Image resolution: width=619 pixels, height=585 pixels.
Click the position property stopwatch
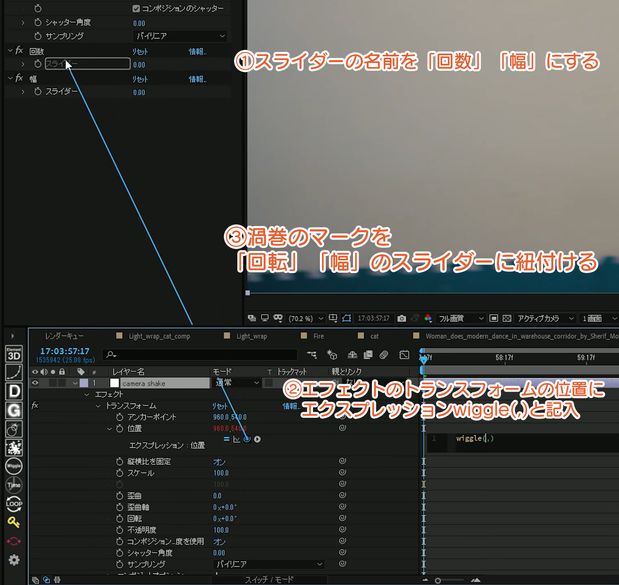[x=119, y=428]
